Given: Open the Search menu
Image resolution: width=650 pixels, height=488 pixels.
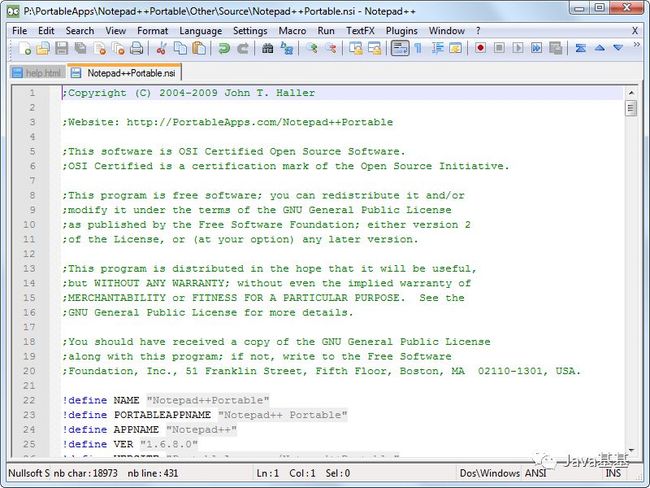Looking at the screenshot, I should click(80, 31).
